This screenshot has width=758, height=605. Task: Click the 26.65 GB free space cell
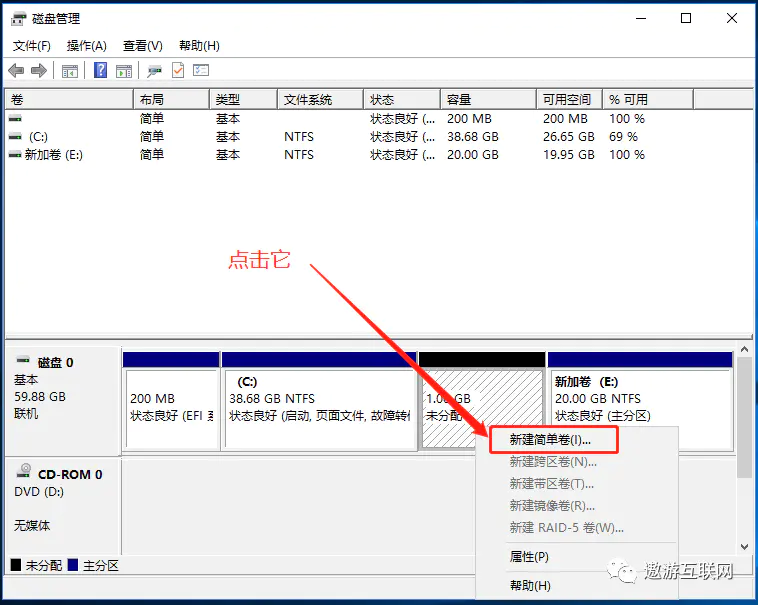coord(568,137)
